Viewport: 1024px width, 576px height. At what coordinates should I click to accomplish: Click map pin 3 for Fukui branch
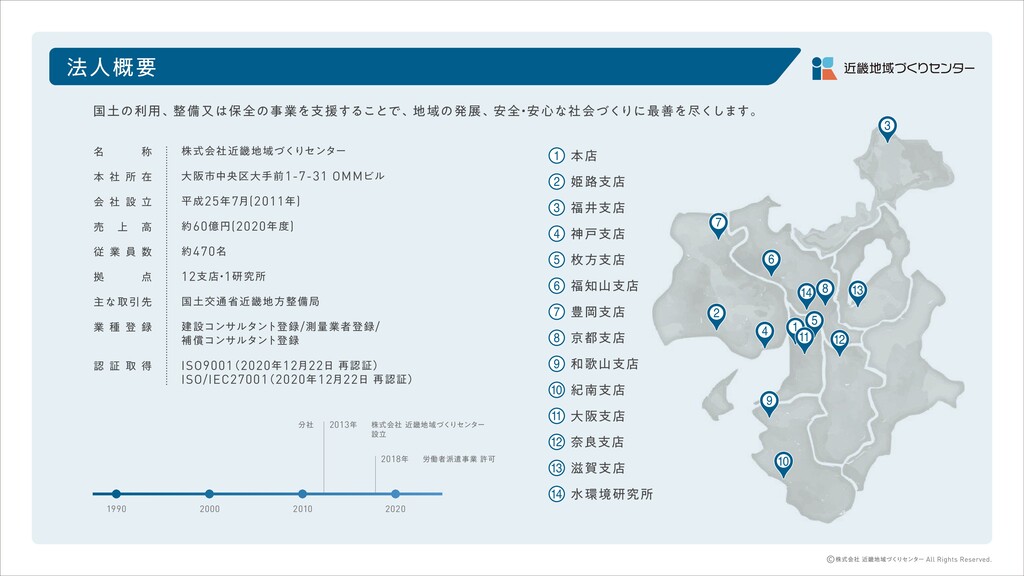886,128
